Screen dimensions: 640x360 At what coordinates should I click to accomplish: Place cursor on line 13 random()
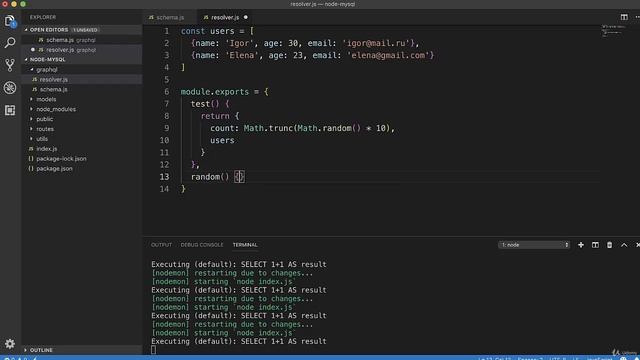pos(210,177)
